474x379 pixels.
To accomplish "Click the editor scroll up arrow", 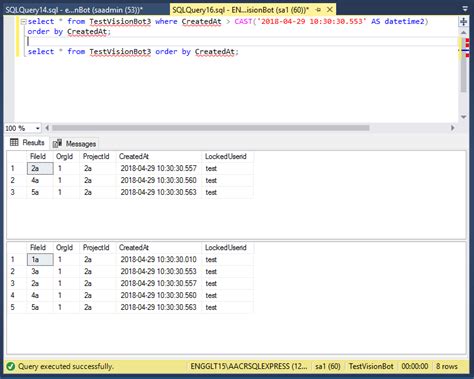I will [463, 33].
